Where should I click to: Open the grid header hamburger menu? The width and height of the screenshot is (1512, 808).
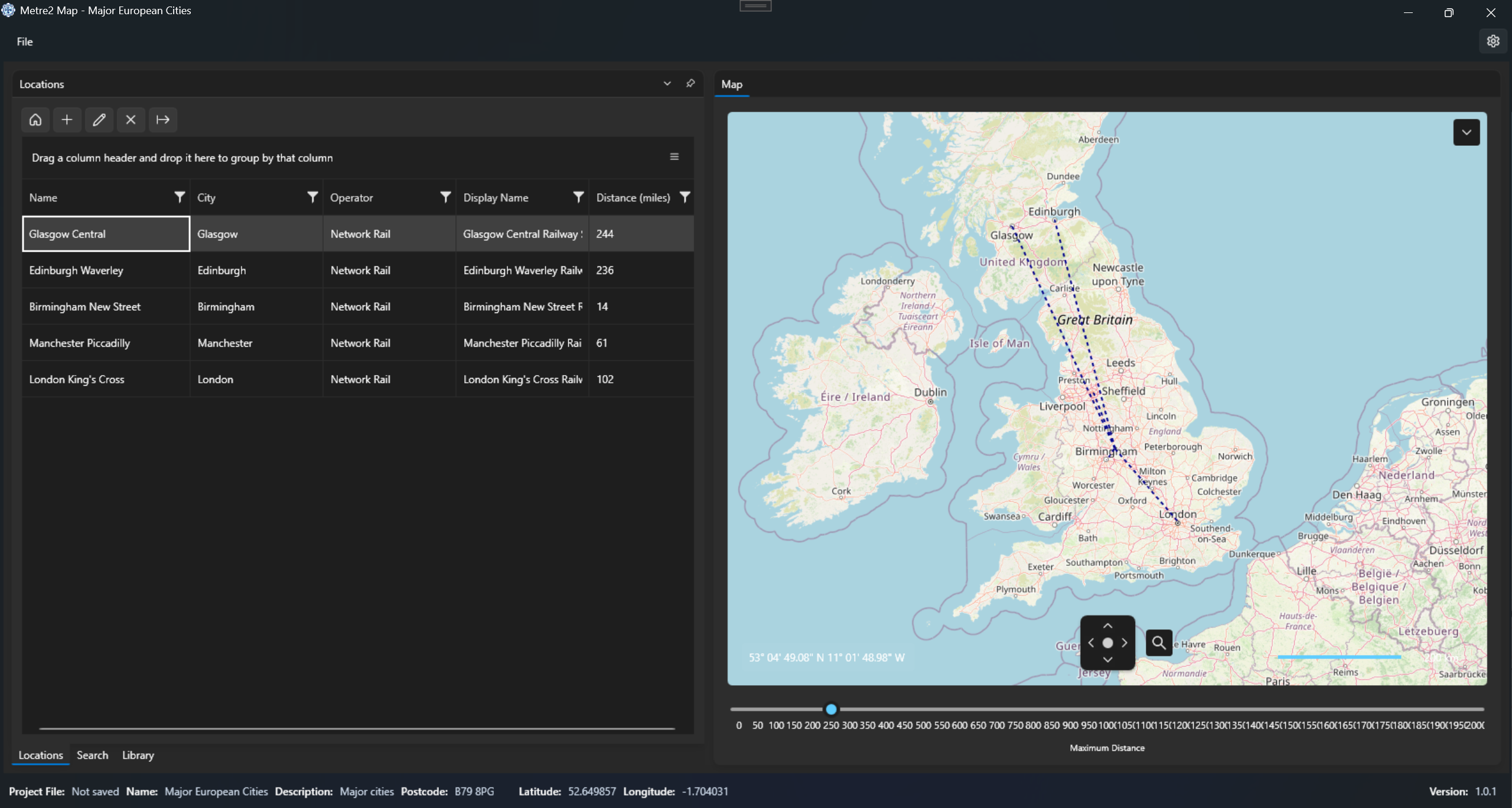click(674, 157)
